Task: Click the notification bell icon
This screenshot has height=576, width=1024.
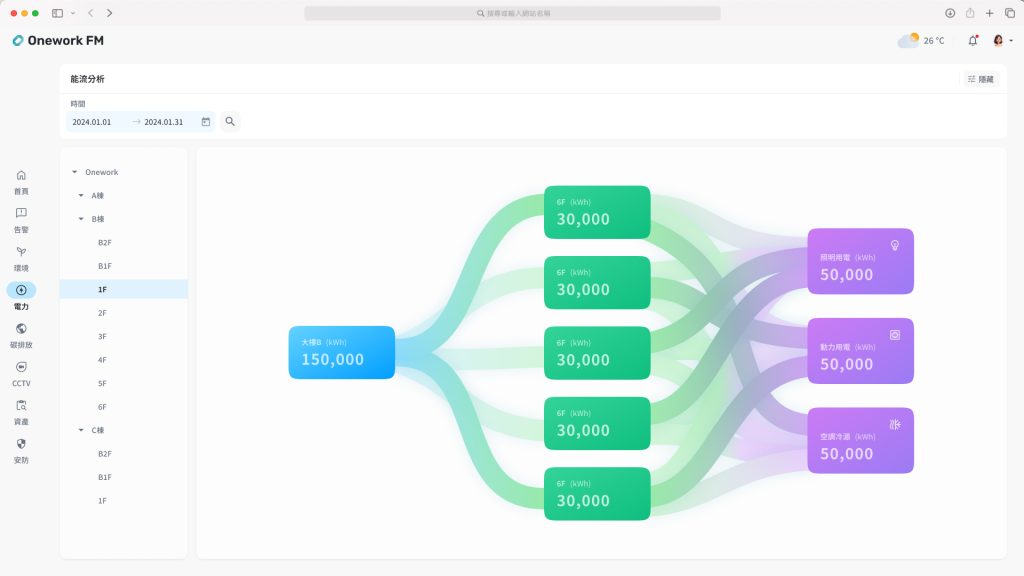Action: 973,40
